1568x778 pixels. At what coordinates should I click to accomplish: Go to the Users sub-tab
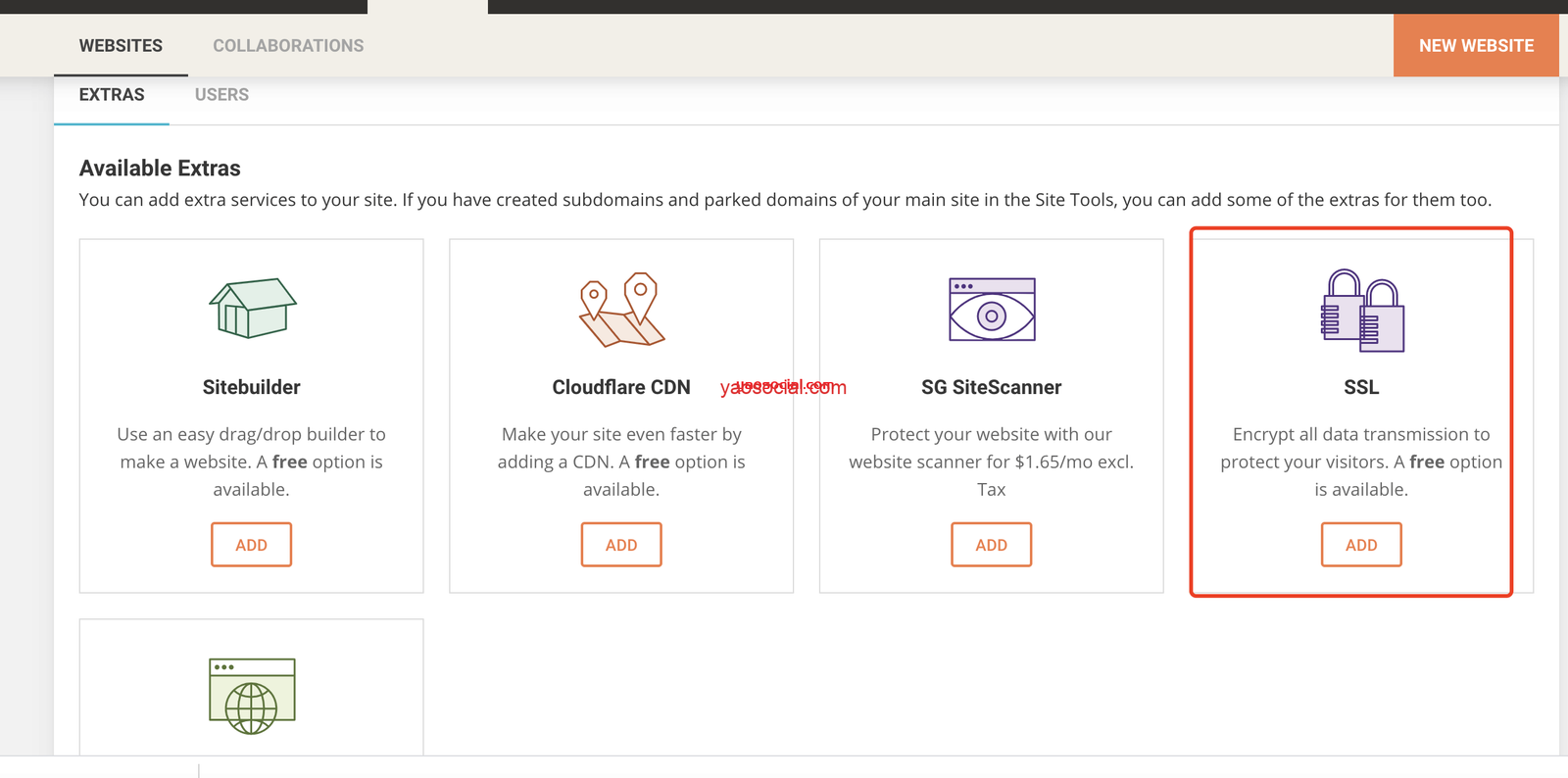pos(221,95)
